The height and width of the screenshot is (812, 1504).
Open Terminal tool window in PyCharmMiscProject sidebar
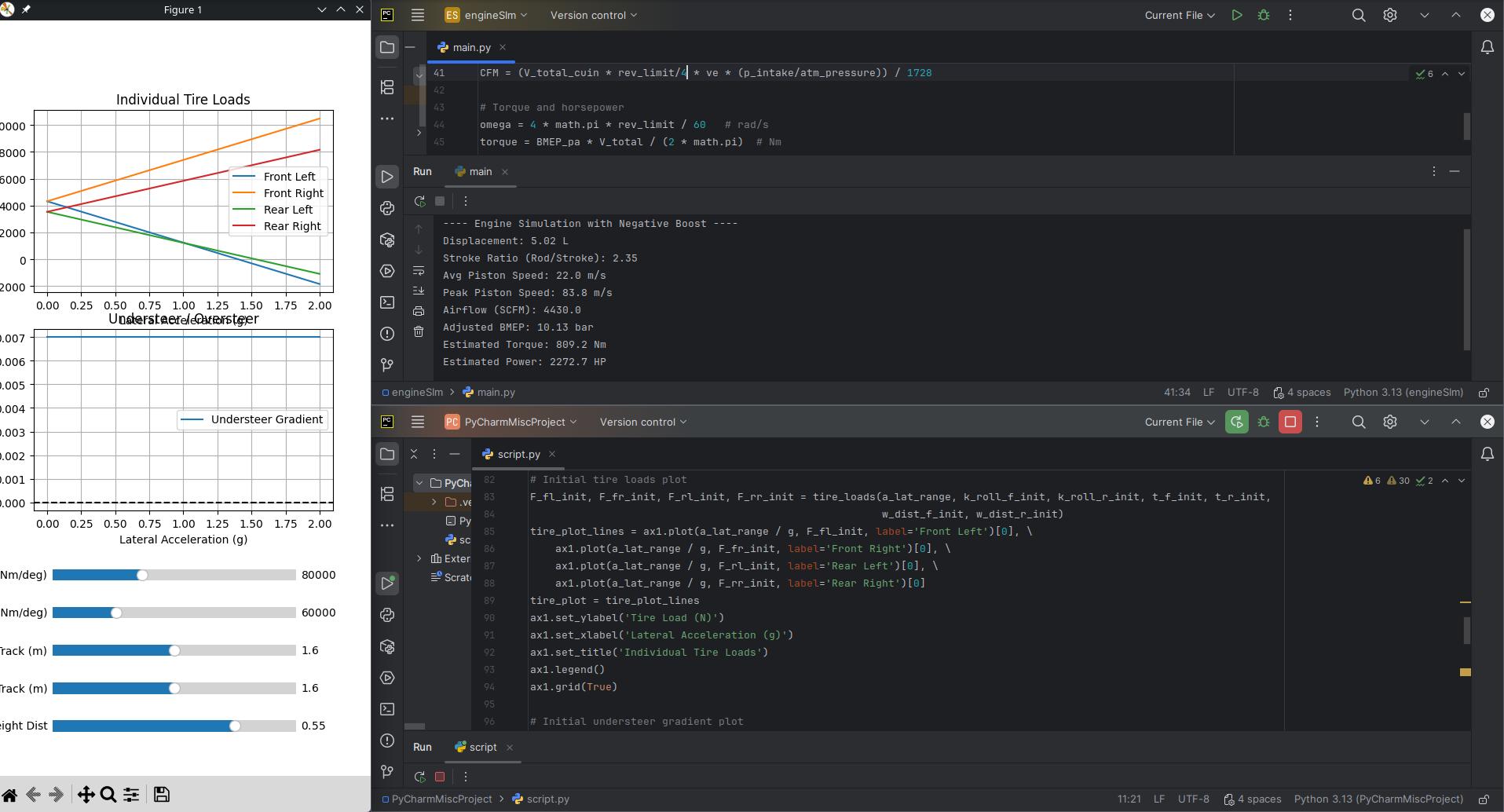click(x=387, y=709)
